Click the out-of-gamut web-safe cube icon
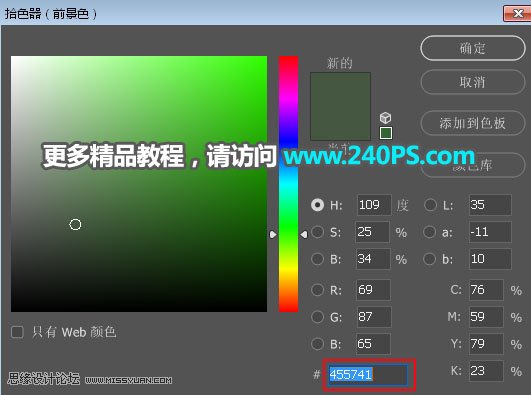Image resolution: width=531 pixels, height=395 pixels. [385, 118]
